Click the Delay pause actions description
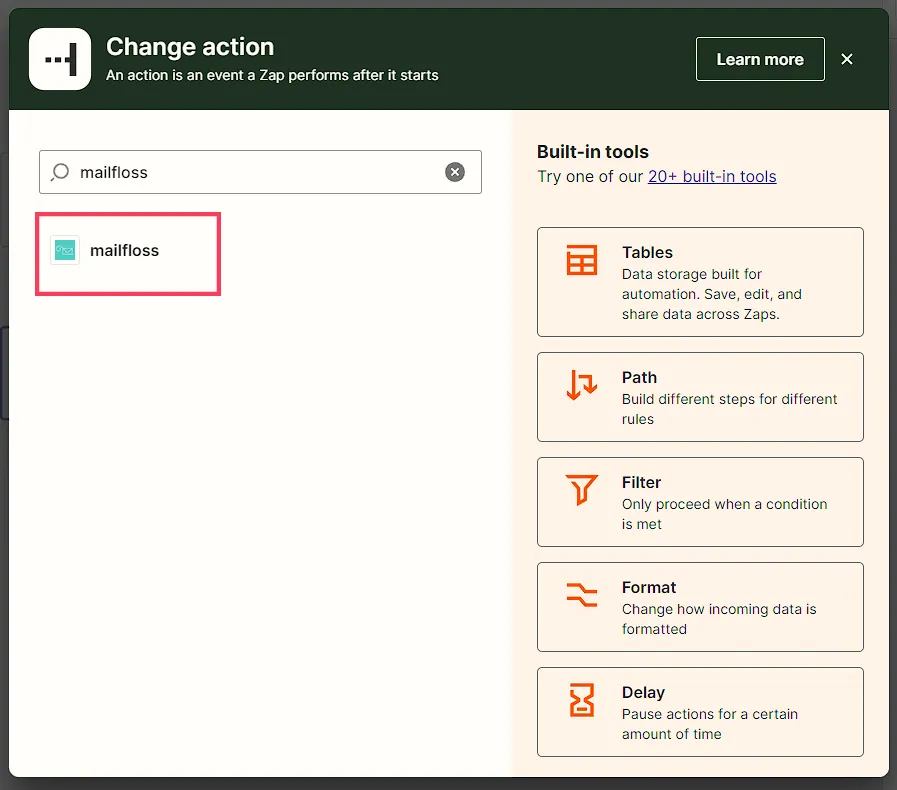The image size is (897, 790). point(709,724)
